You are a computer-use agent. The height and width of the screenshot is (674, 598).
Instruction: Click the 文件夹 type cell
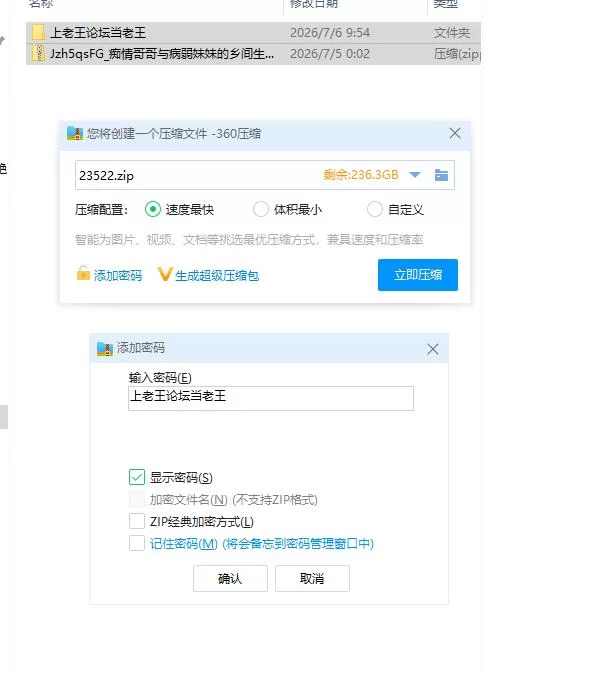[451, 33]
